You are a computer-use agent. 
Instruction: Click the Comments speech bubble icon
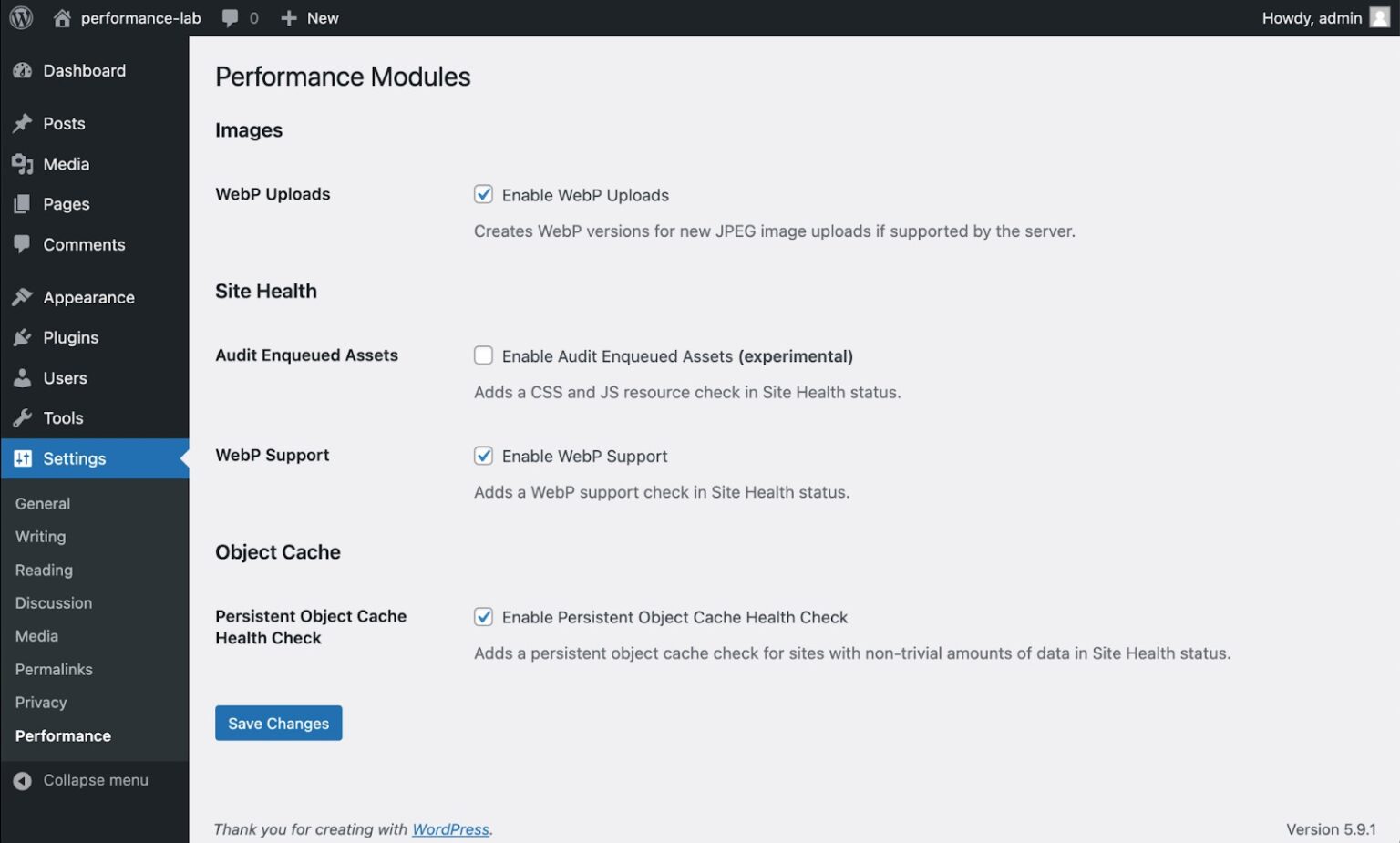pos(22,244)
